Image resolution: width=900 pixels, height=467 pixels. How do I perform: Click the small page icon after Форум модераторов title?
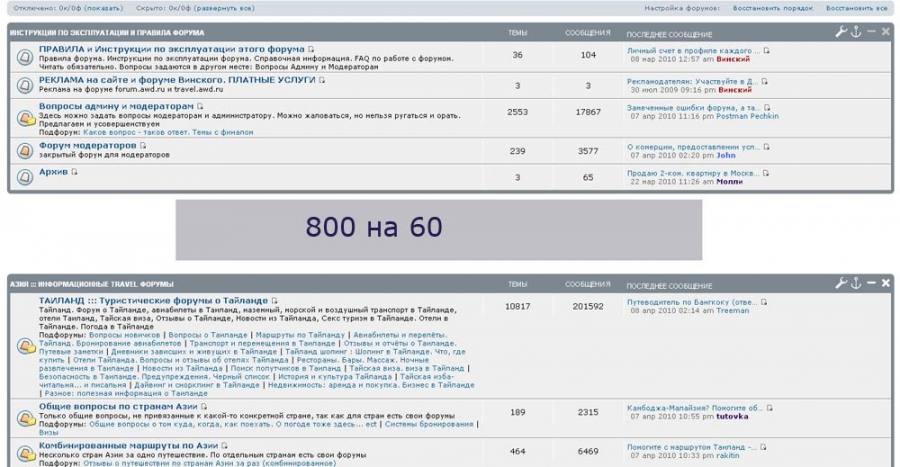tap(143, 146)
